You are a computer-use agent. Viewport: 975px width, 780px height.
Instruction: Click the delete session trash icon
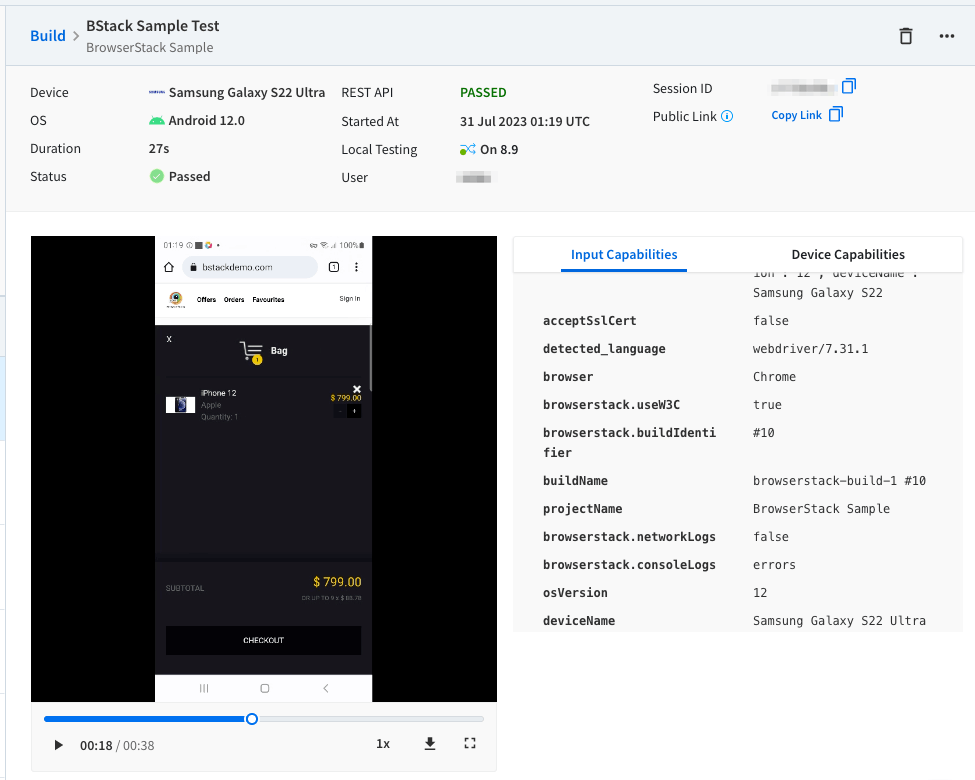click(905, 35)
